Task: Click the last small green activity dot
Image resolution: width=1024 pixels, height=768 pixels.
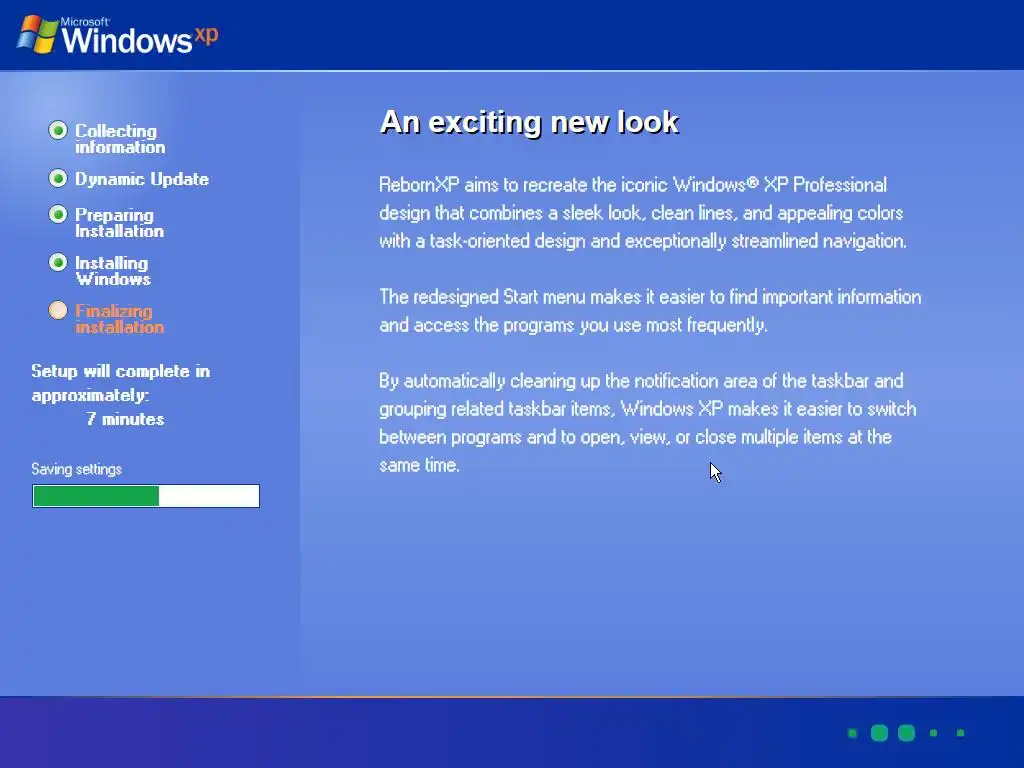Action: tap(961, 733)
